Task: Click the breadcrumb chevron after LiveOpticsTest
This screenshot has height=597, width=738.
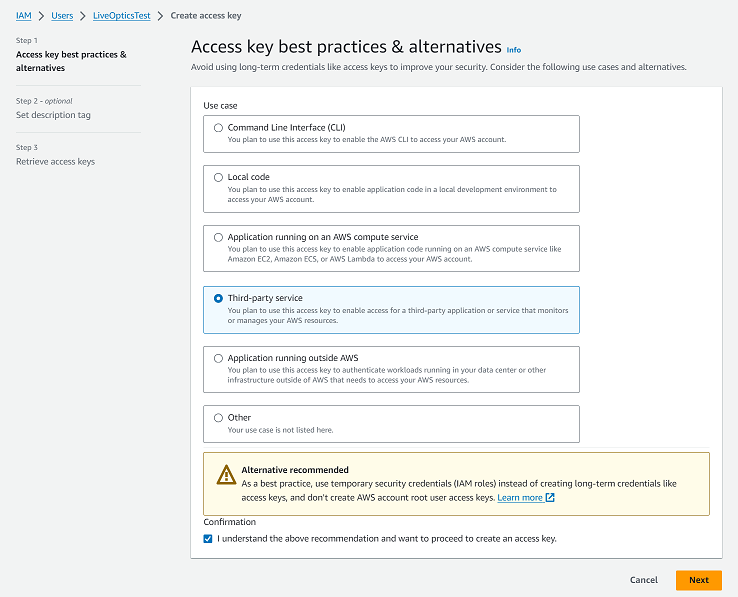Action: coord(160,16)
